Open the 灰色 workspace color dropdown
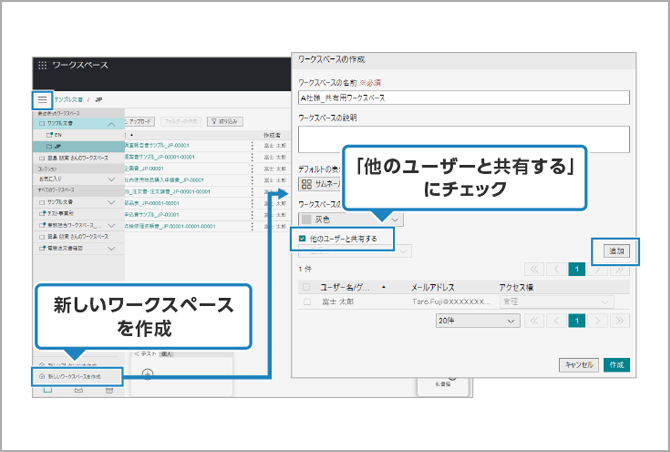Viewport: 670px width, 452px height. coord(350,220)
